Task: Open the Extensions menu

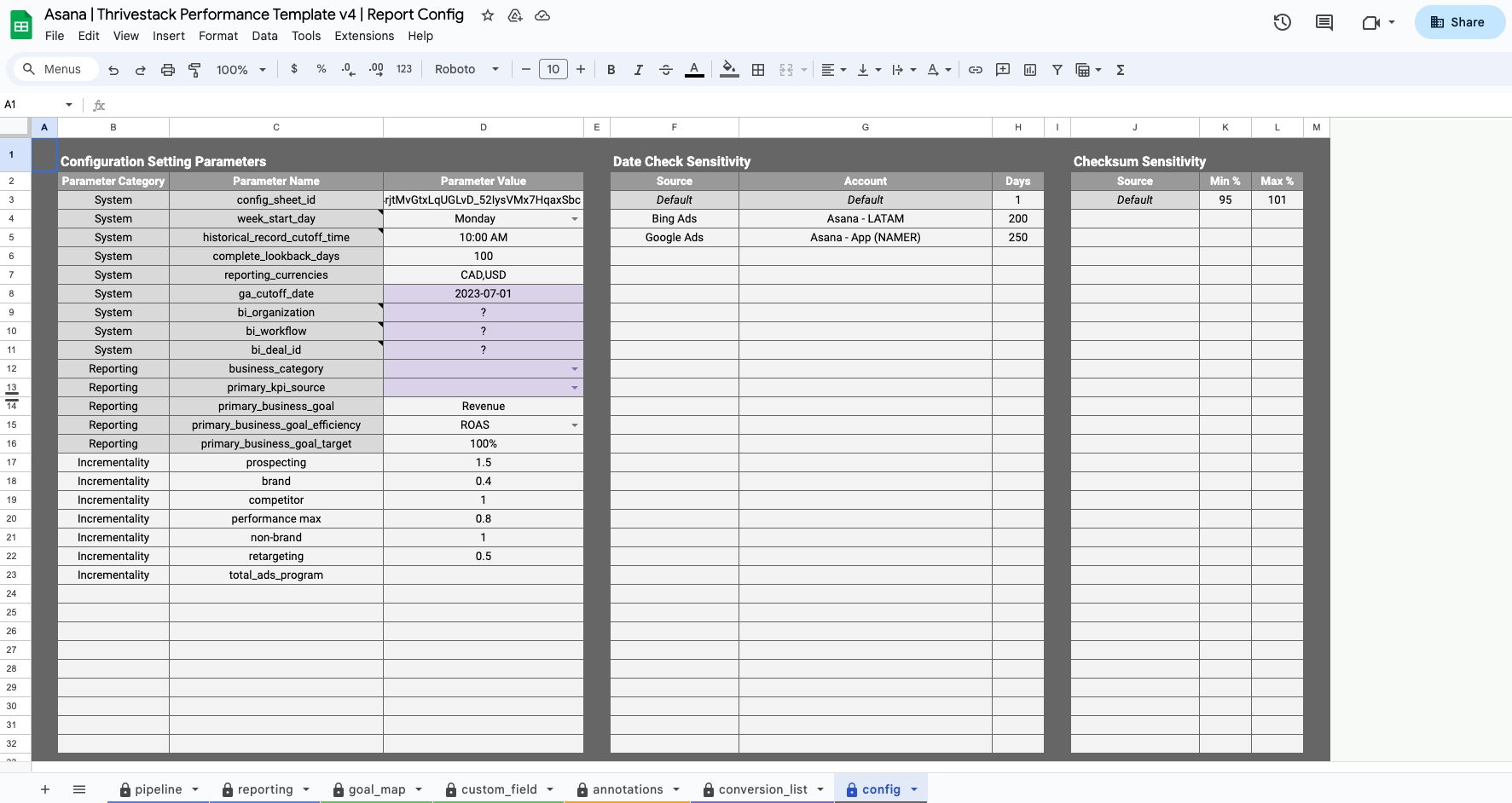Action: 364,36
